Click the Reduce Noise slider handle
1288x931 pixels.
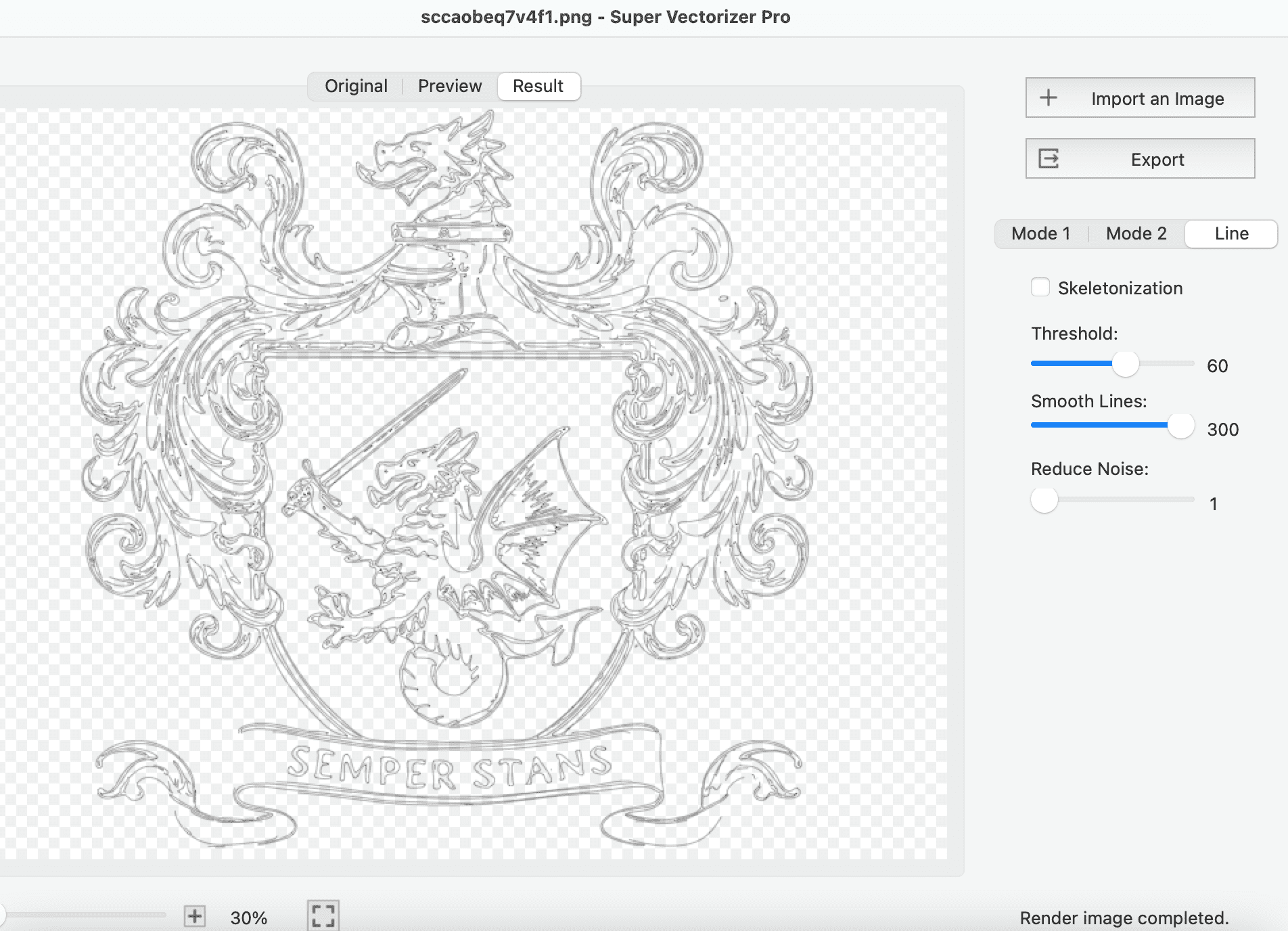[1044, 500]
